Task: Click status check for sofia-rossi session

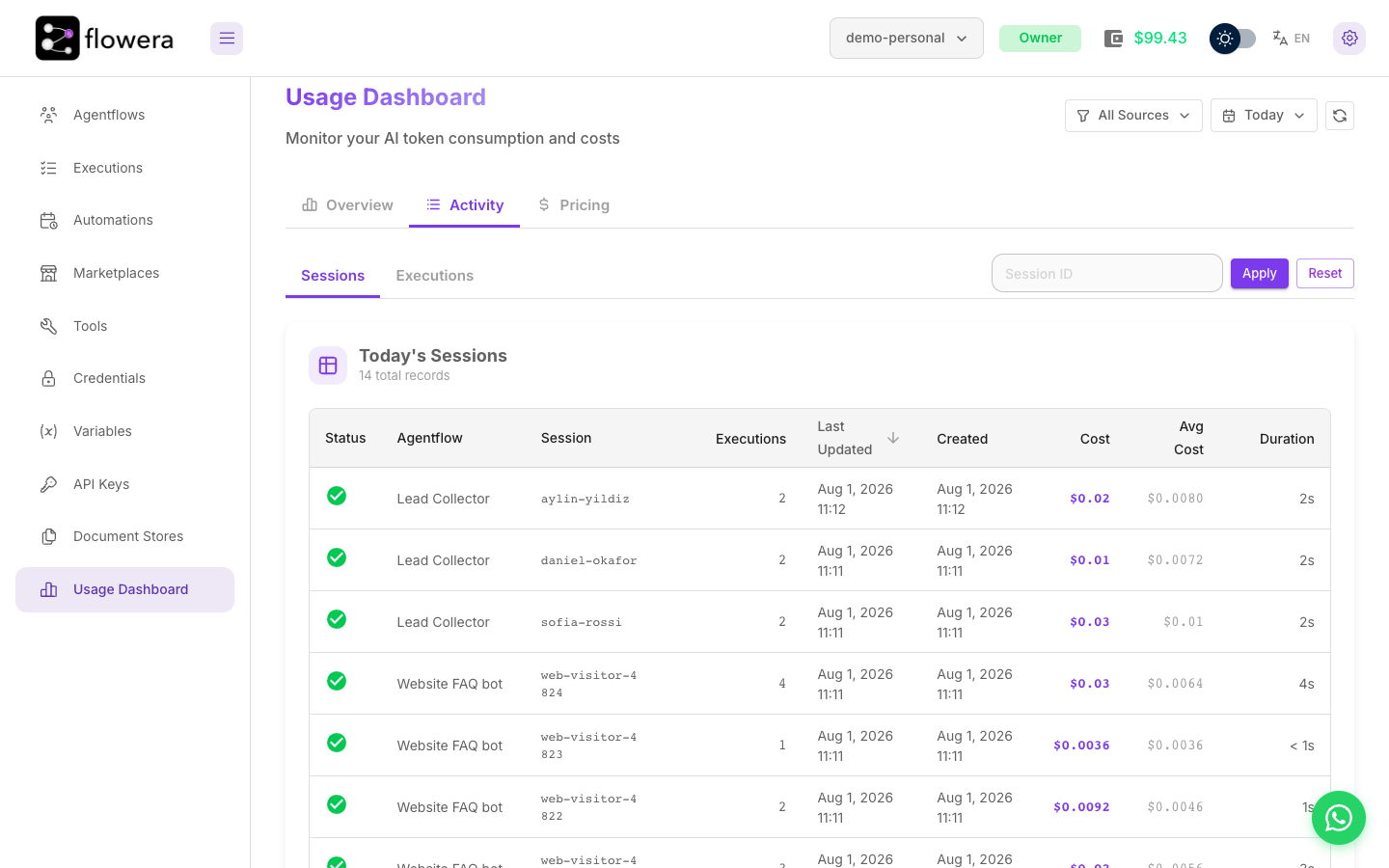Action: 337,619
